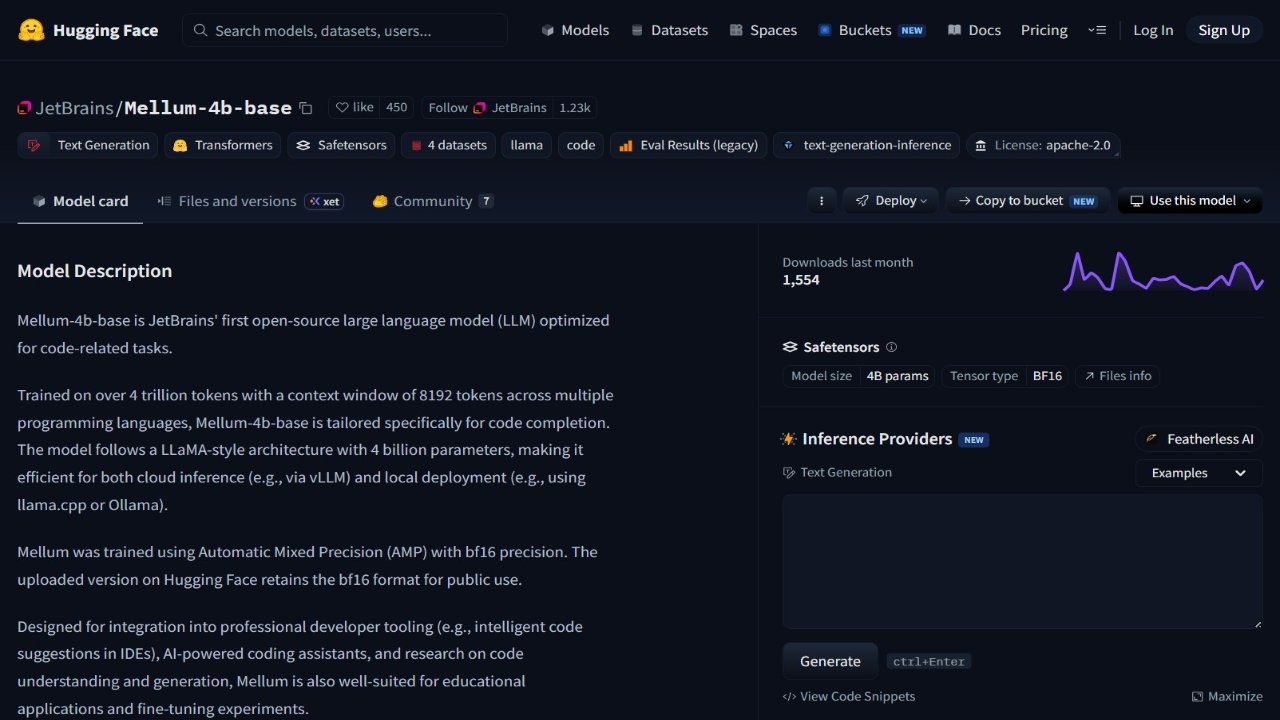Click the Safetensors info icon
The image size is (1280, 720).
click(x=892, y=347)
